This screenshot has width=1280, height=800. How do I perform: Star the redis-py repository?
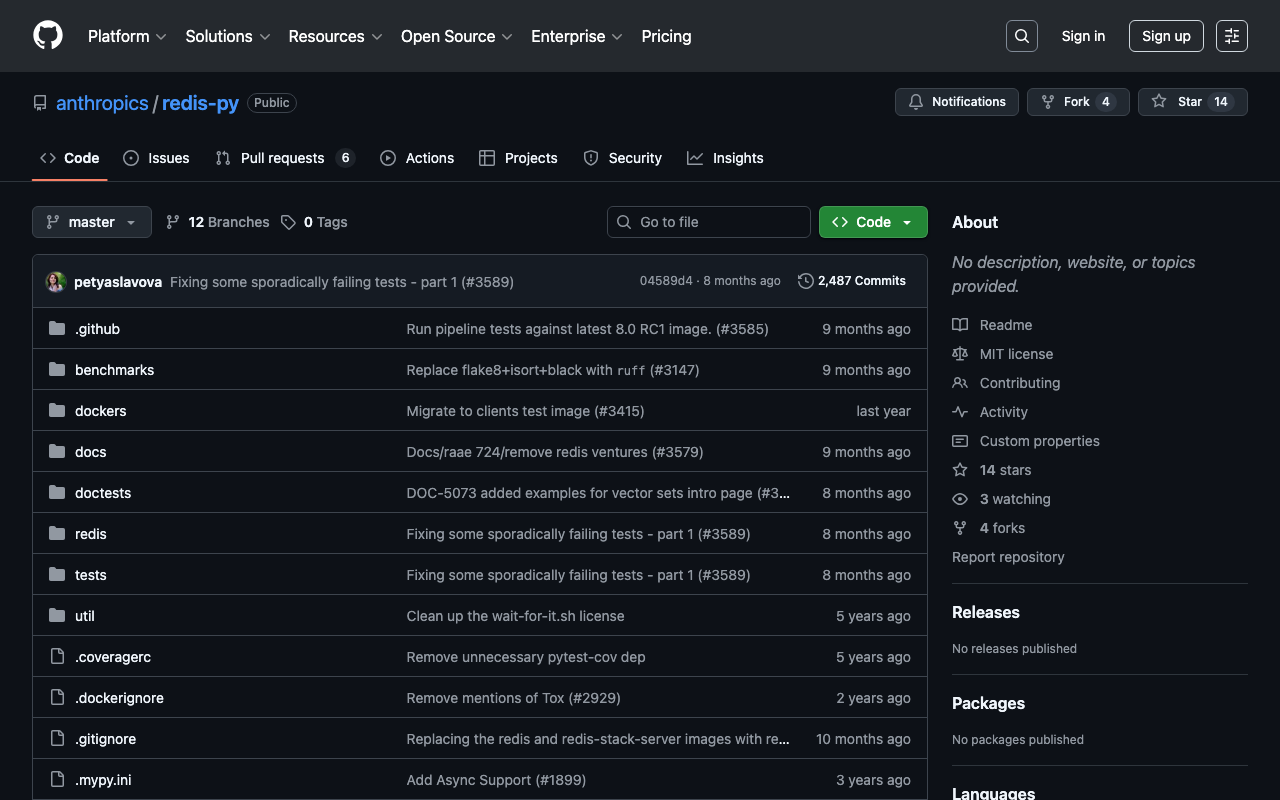(x=1192, y=102)
